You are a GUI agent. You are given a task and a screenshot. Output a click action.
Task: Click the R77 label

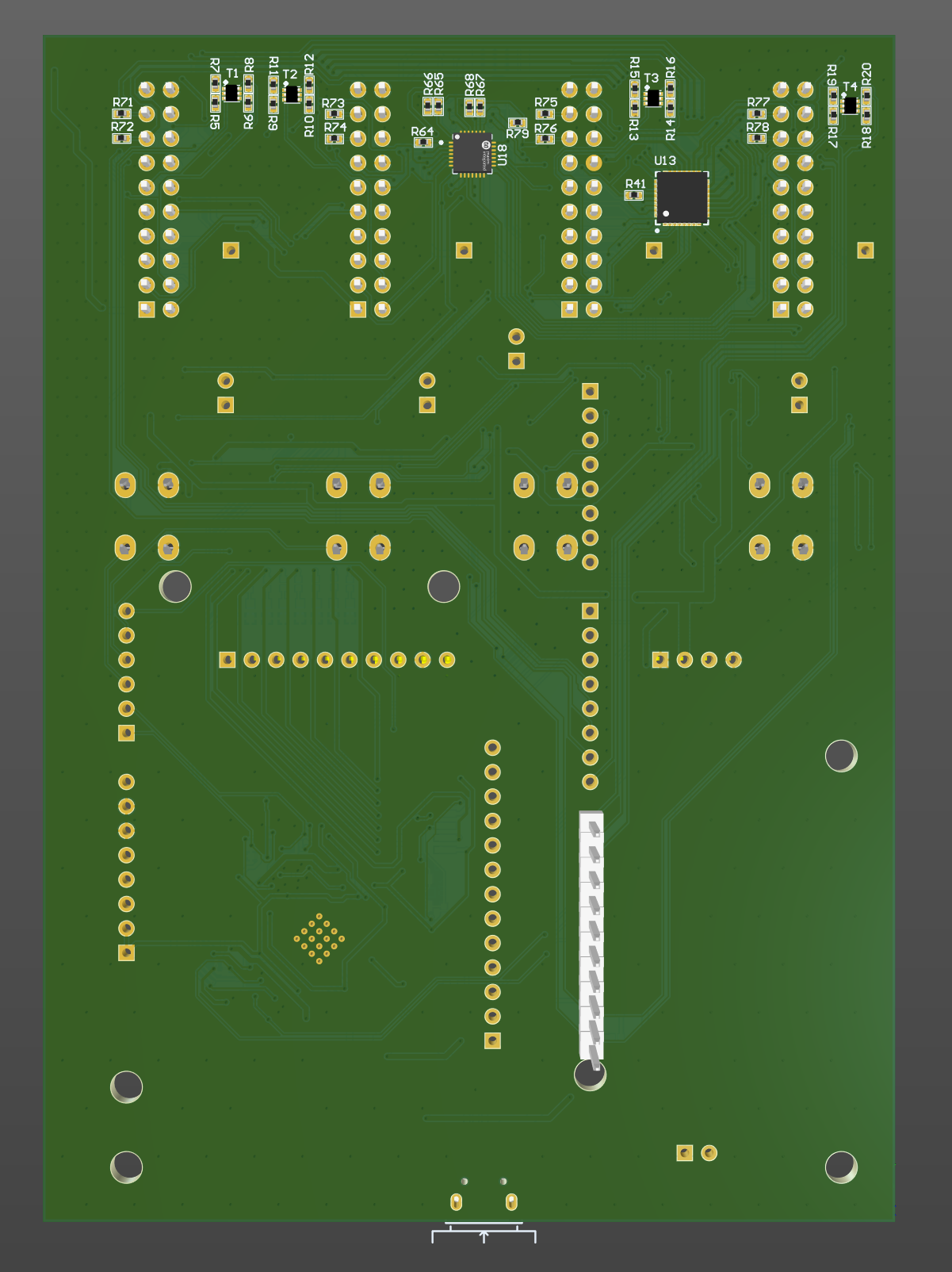759,102
